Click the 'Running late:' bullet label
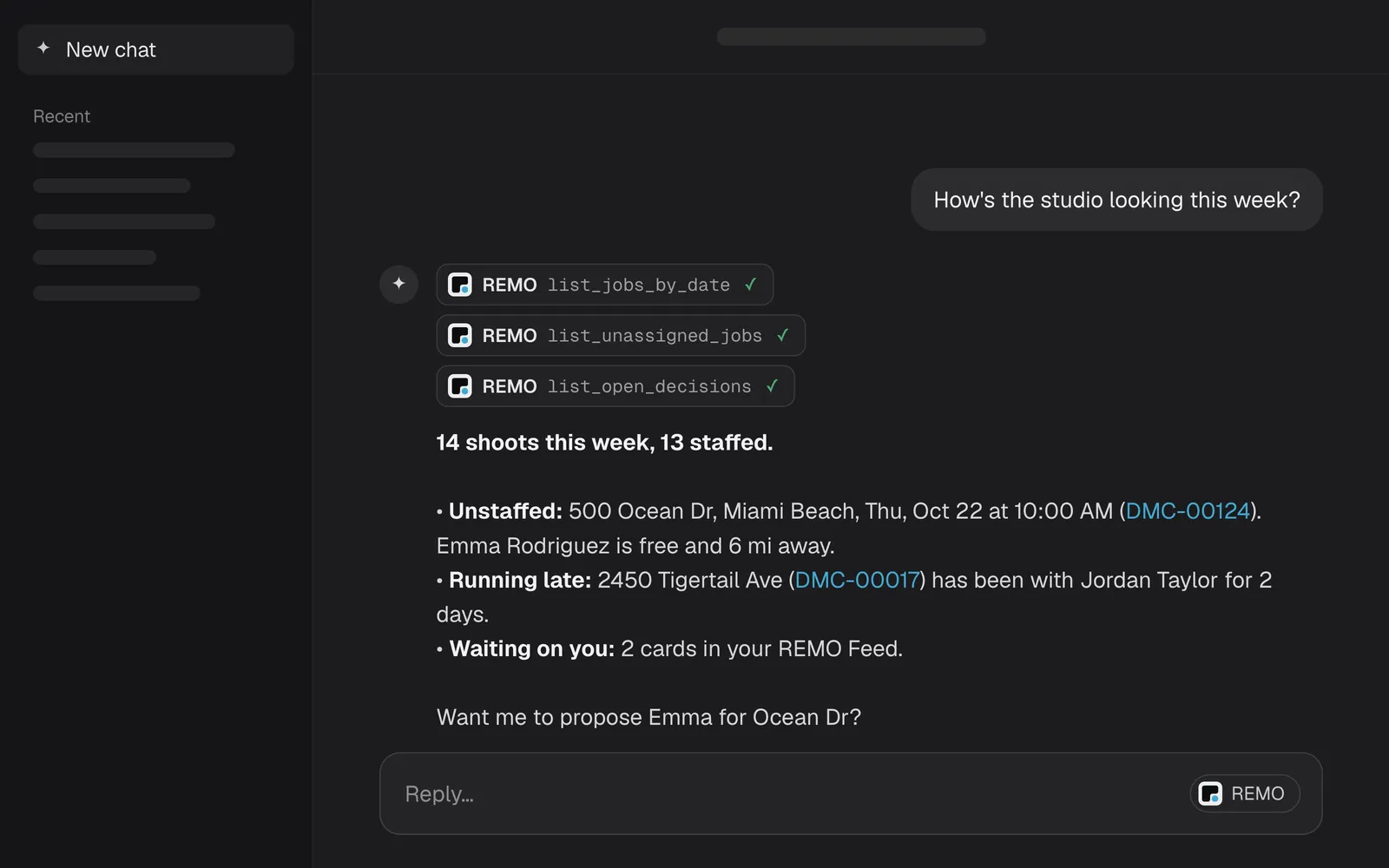Viewport: 1389px width, 868px height. point(520,580)
